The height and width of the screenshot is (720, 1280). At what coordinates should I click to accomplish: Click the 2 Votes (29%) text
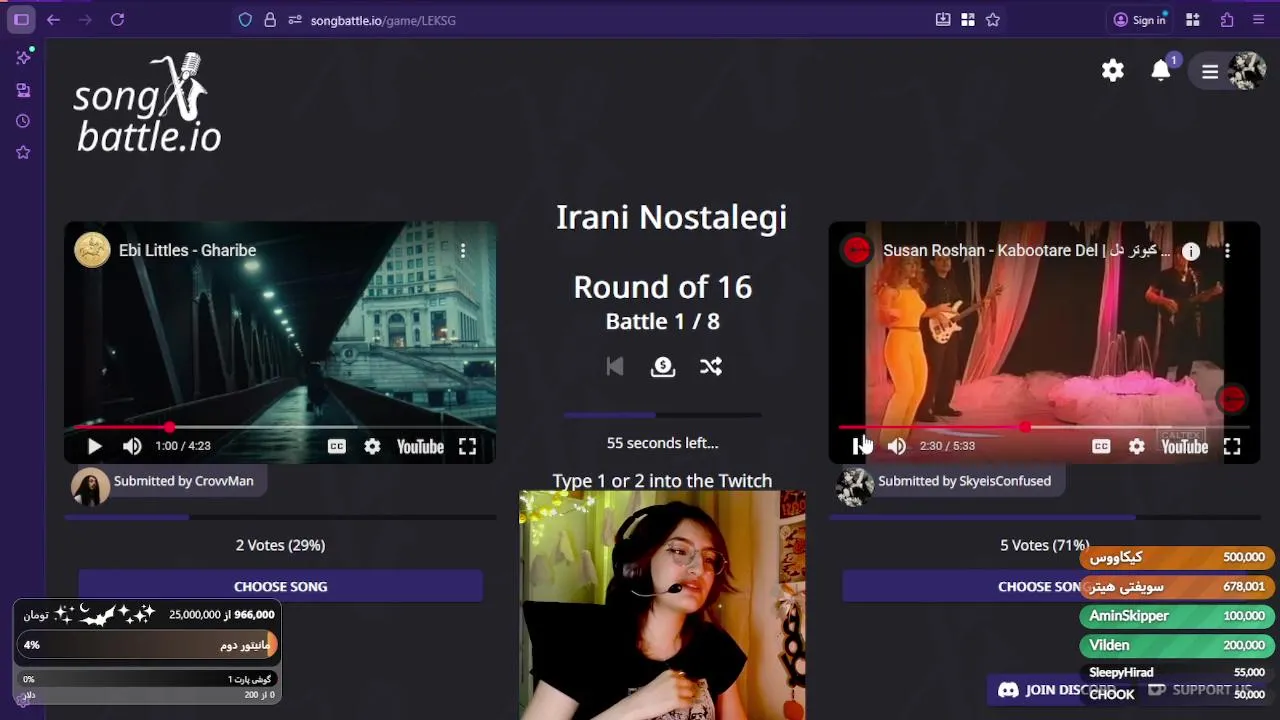click(x=280, y=545)
